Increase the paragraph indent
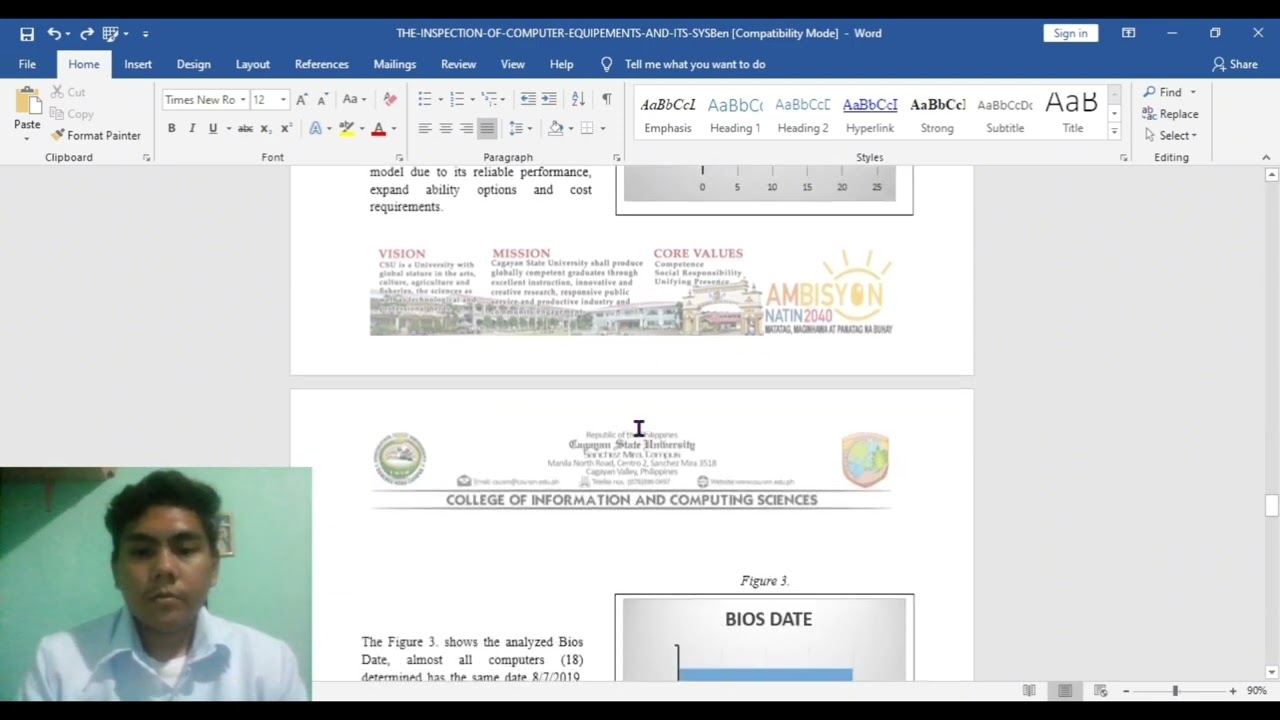Image resolution: width=1280 pixels, height=720 pixels. click(549, 99)
